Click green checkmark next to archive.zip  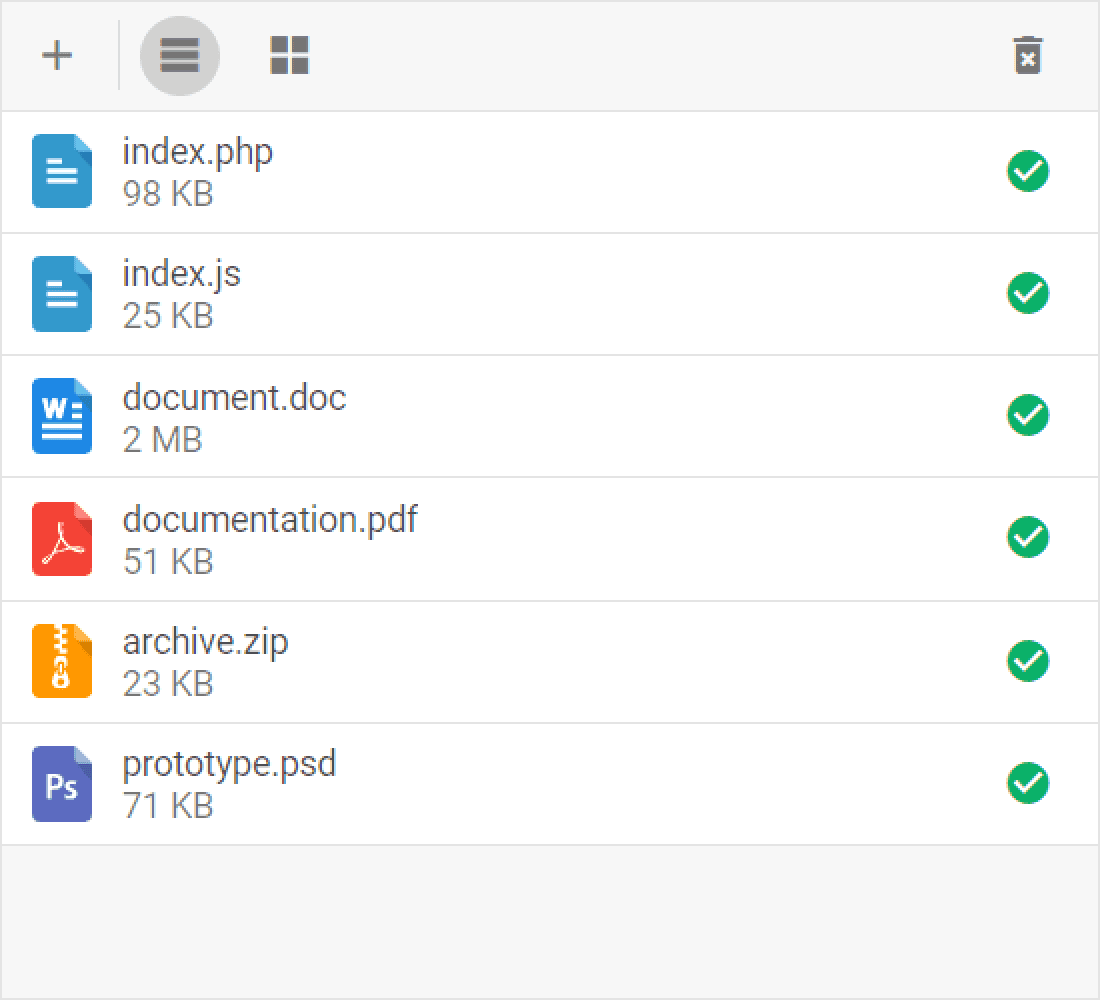[1028, 660]
